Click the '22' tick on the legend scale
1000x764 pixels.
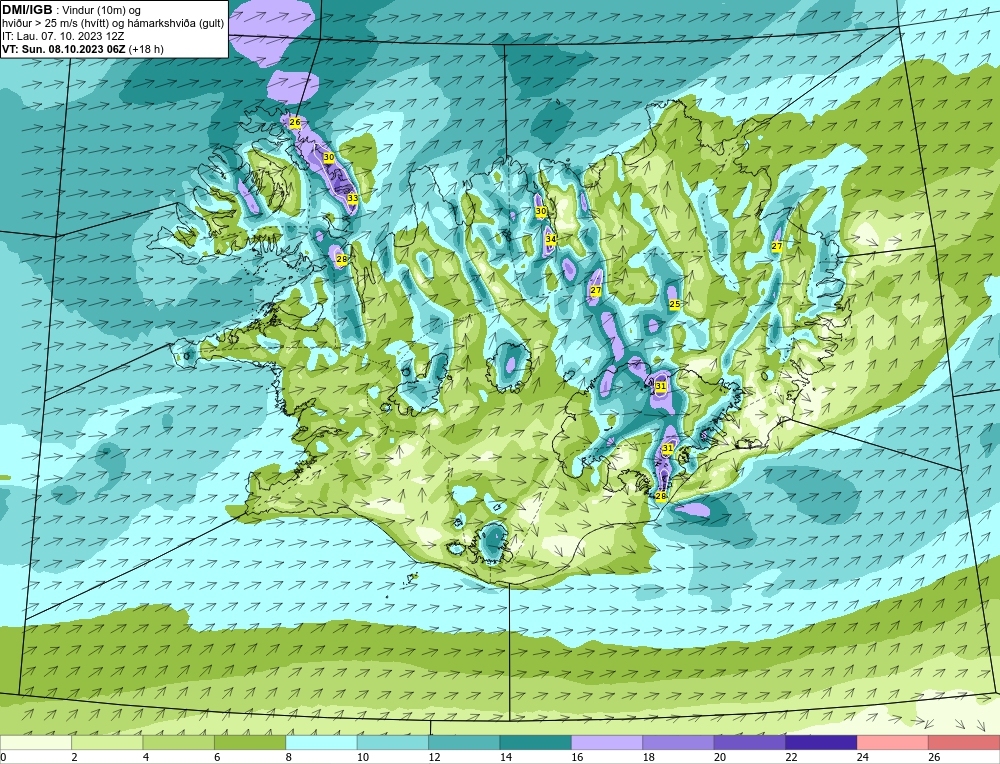791,757
